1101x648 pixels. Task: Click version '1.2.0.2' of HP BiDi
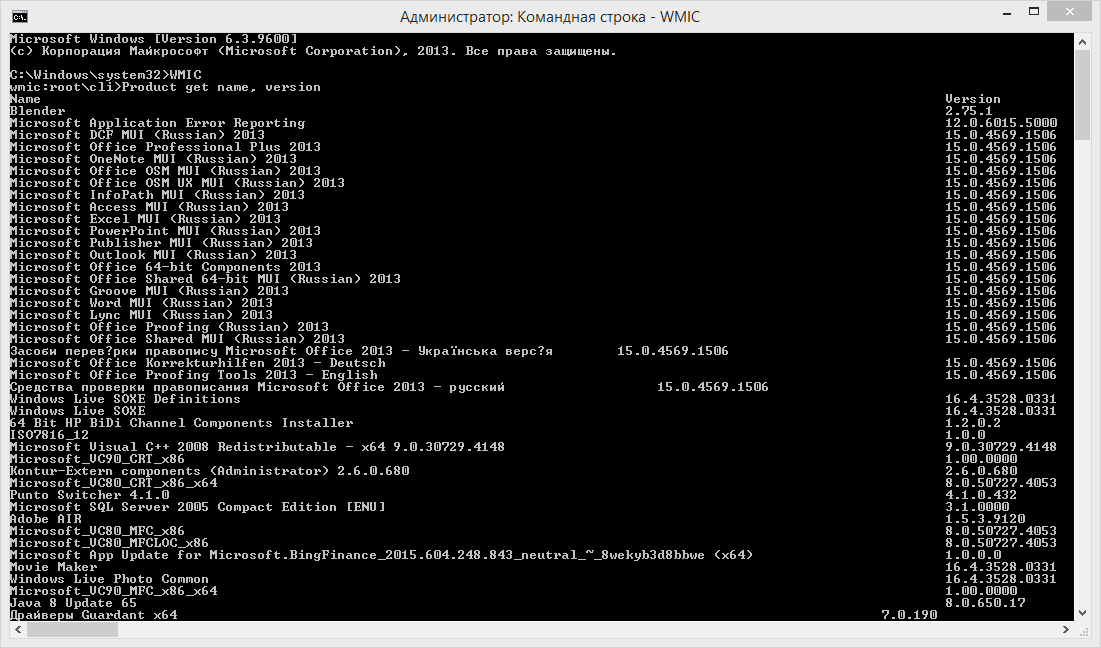[x=973, y=423]
